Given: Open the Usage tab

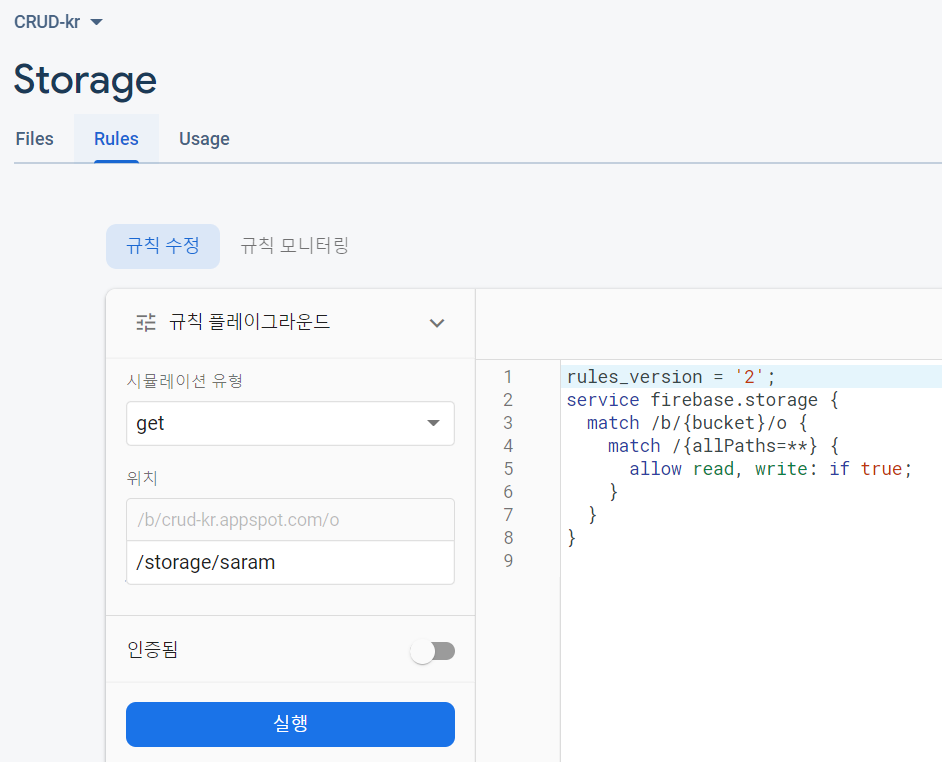Looking at the screenshot, I should (x=204, y=139).
